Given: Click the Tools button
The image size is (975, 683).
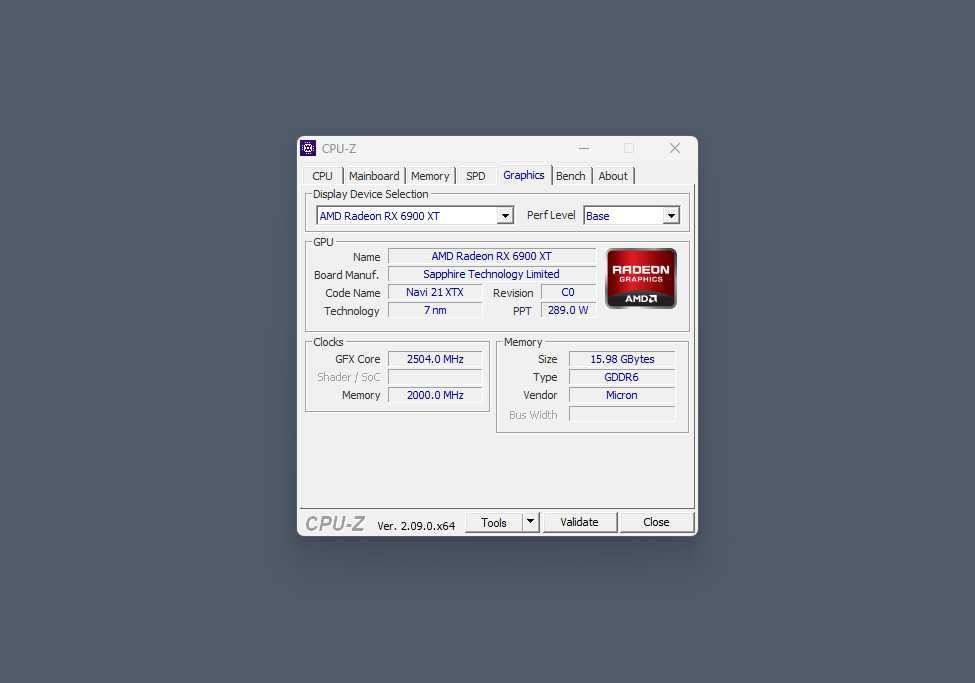Looking at the screenshot, I should pyautogui.click(x=494, y=523).
